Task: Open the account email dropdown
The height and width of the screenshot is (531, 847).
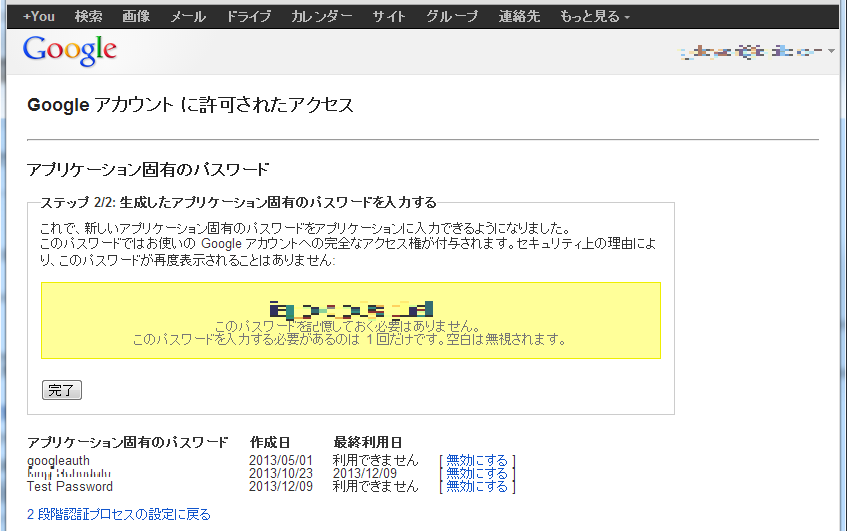Action: [756, 50]
